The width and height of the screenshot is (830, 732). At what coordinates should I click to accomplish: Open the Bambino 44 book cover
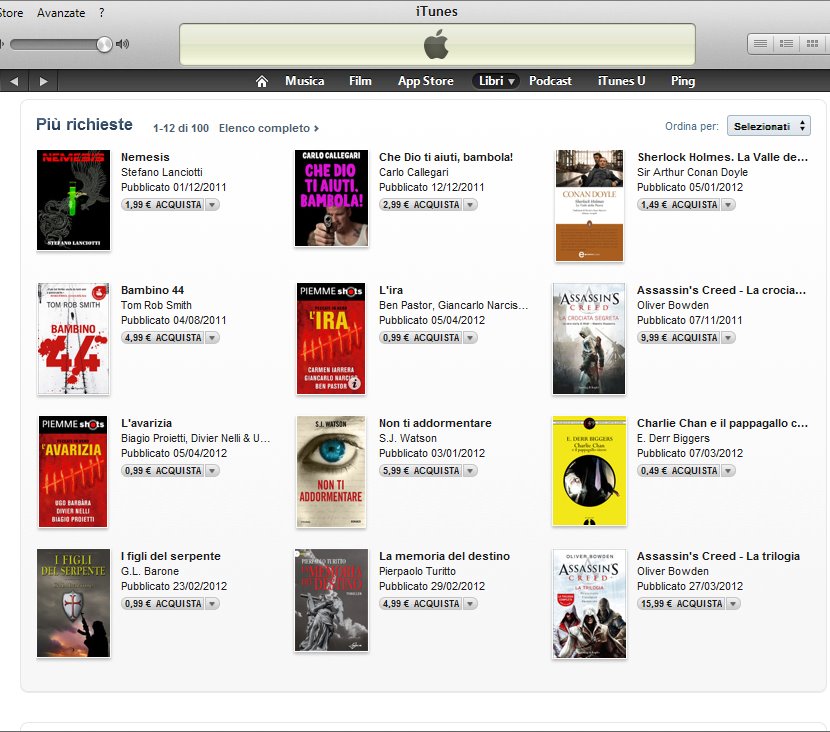click(74, 339)
